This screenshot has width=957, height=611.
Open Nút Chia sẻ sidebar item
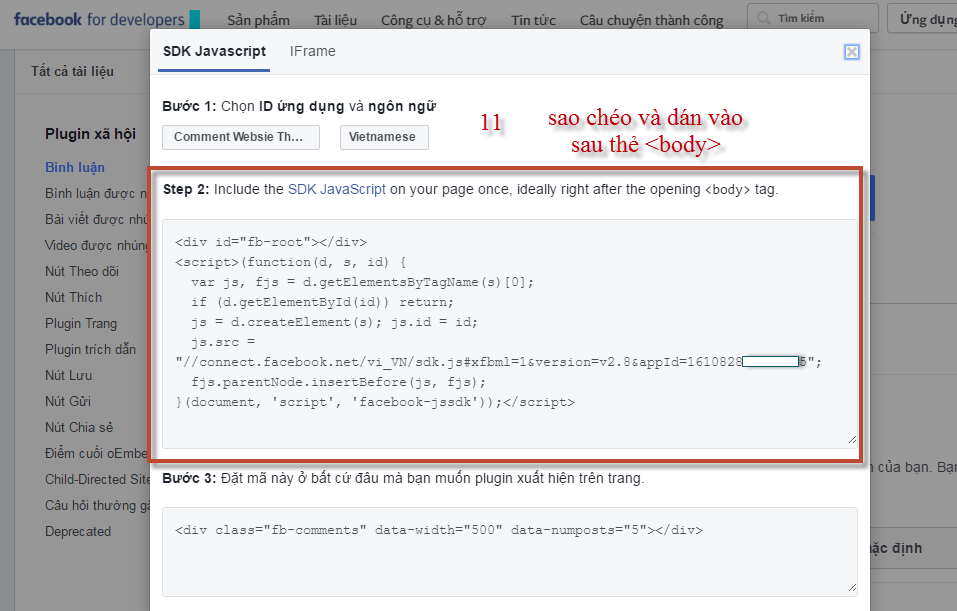click(x=79, y=427)
